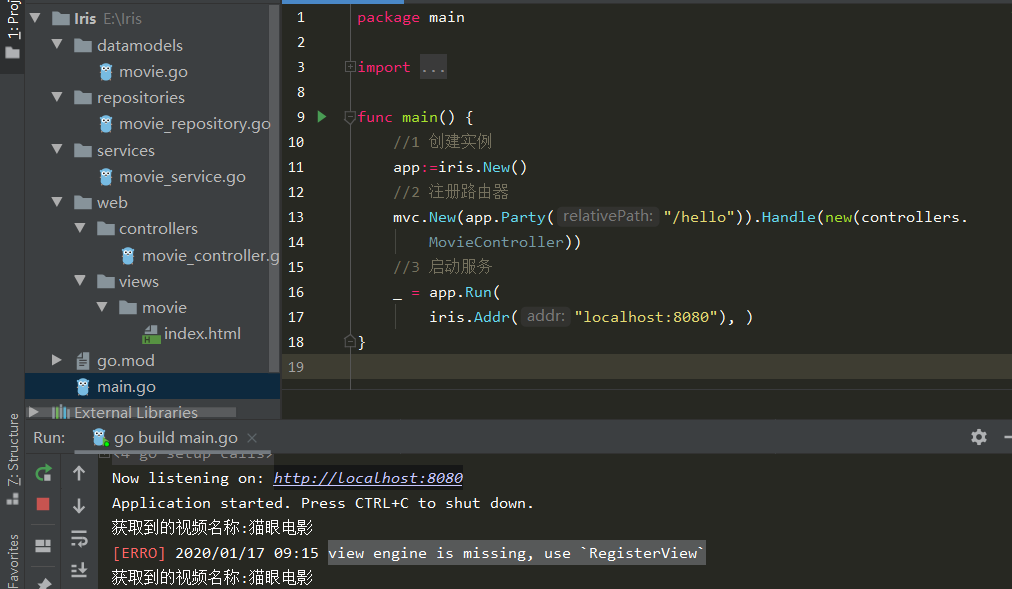Collapse the repositories folder
The width and height of the screenshot is (1012, 589).
pyautogui.click(x=57, y=97)
